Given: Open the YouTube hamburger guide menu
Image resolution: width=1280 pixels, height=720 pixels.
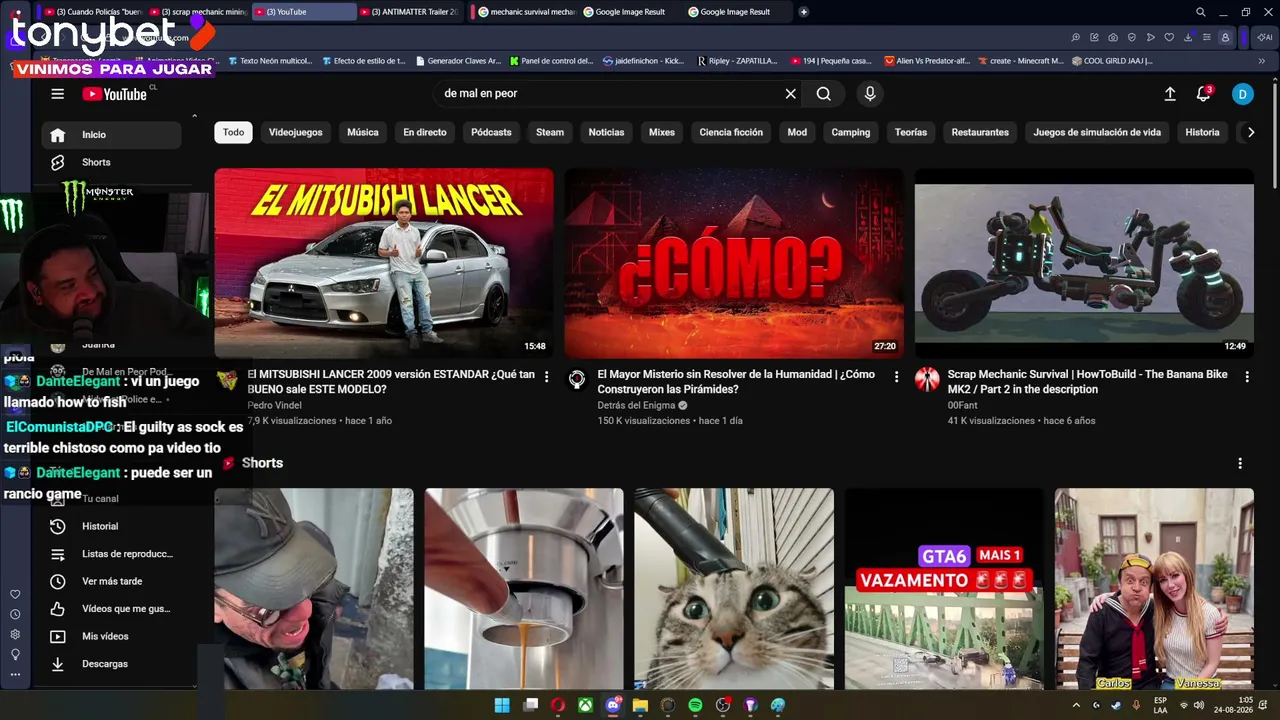Looking at the screenshot, I should 57,94.
